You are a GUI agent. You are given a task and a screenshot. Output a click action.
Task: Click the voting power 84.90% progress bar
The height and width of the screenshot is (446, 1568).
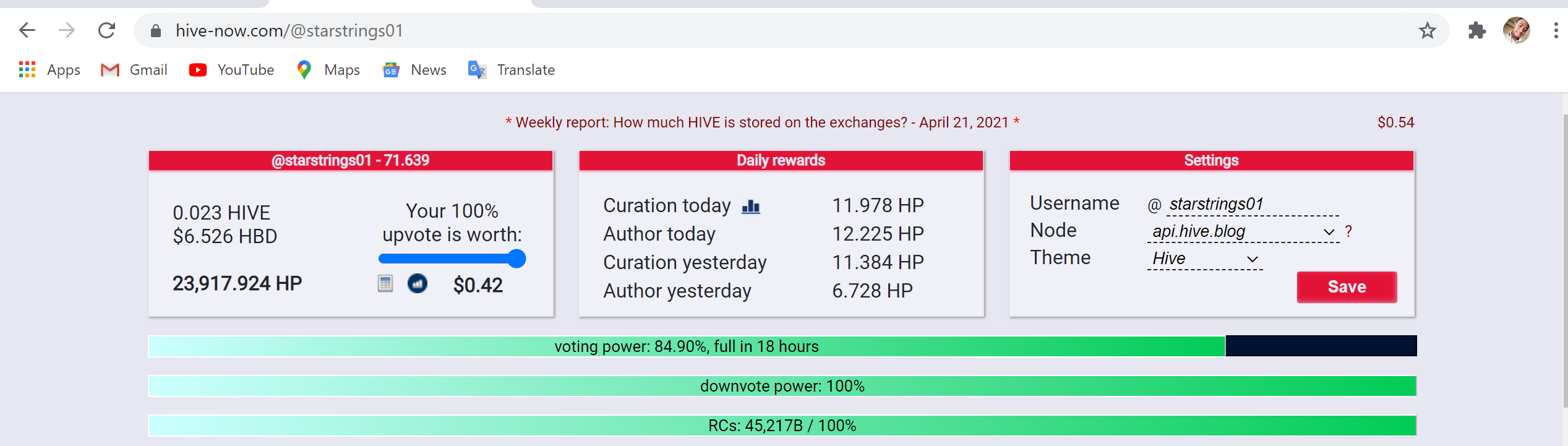pyautogui.click(x=782, y=346)
